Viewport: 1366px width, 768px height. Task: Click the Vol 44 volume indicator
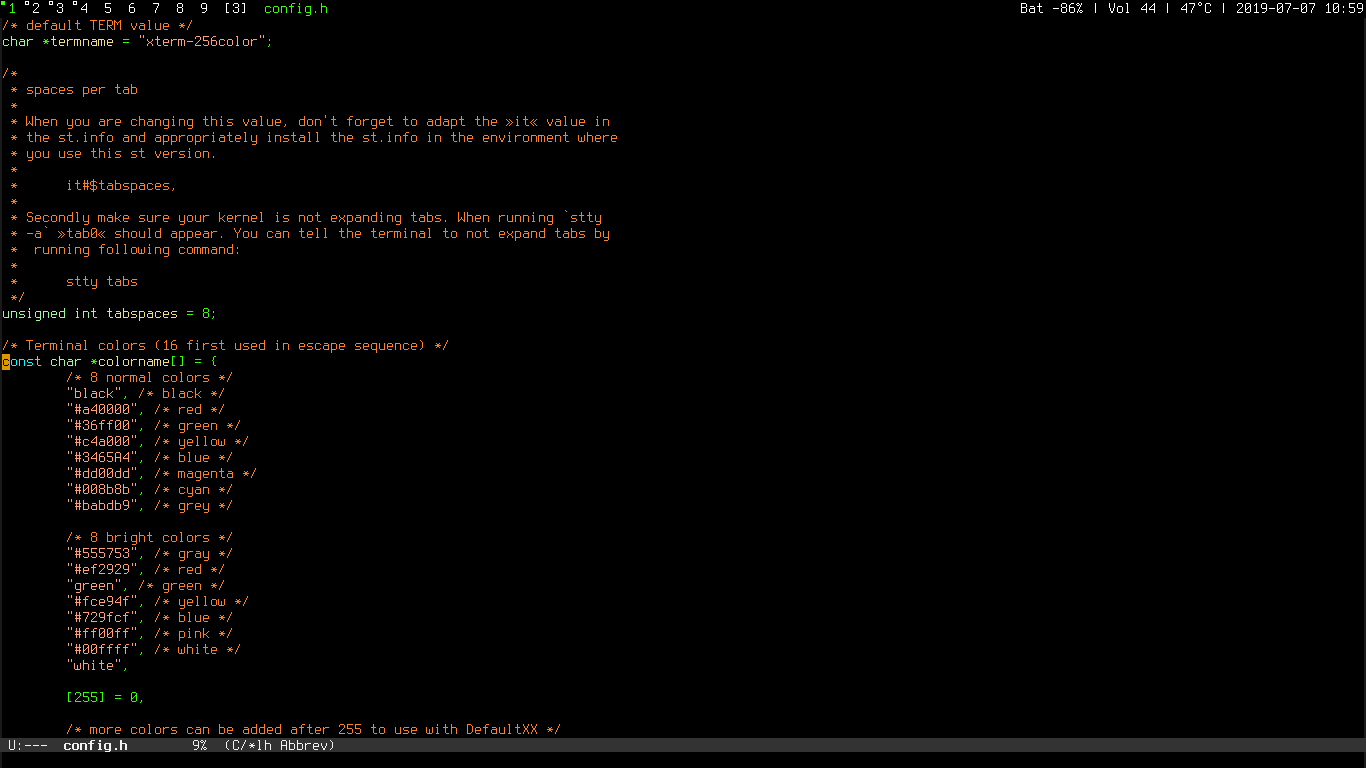pos(1131,9)
